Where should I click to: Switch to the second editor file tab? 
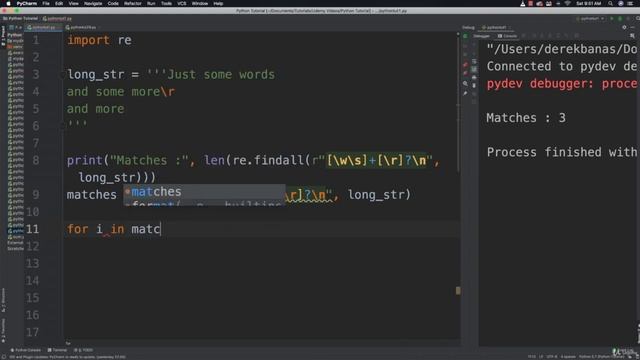(82, 27)
